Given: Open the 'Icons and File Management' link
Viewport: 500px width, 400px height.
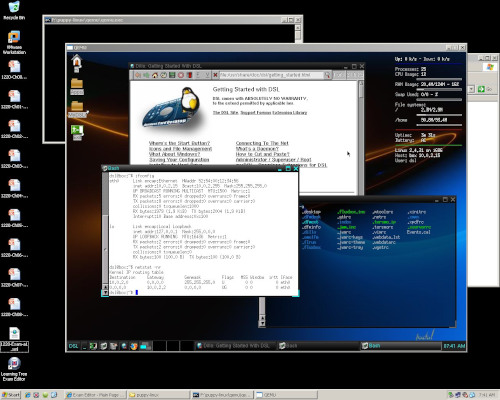Looking at the screenshot, I should tap(180, 149).
